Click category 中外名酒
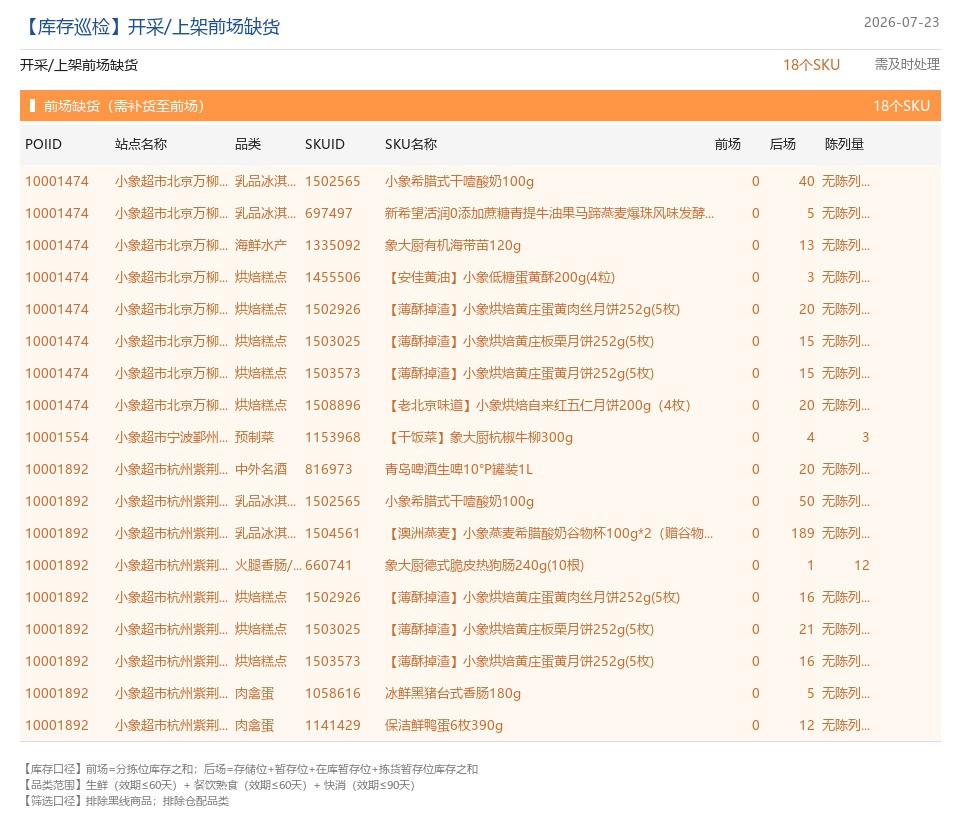The height and width of the screenshot is (831, 960). coord(261,470)
